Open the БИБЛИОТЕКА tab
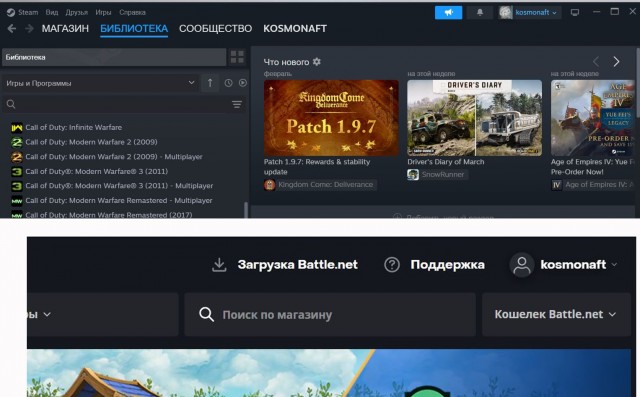Image resolution: width=640 pixels, height=397 pixels. [134, 29]
